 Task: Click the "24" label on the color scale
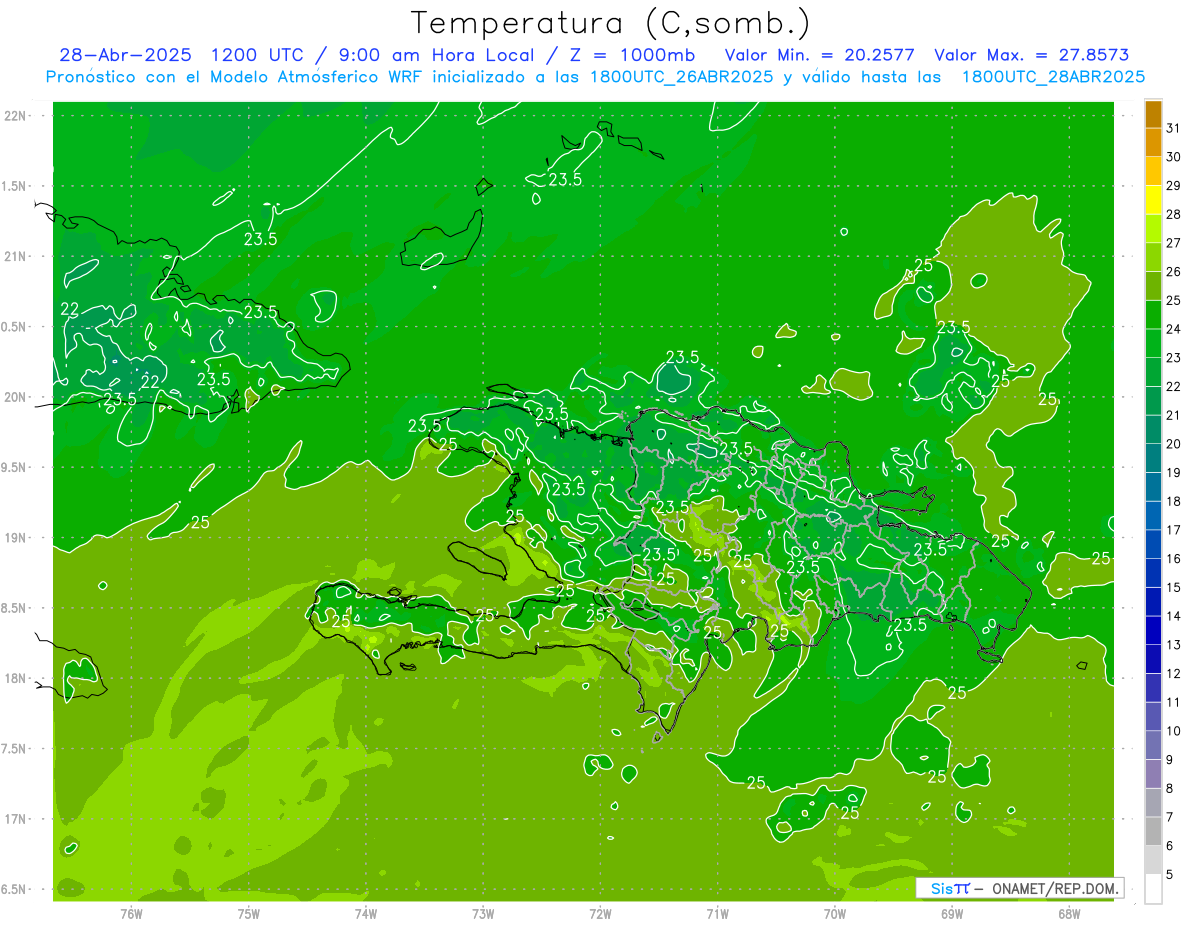pos(1173,329)
